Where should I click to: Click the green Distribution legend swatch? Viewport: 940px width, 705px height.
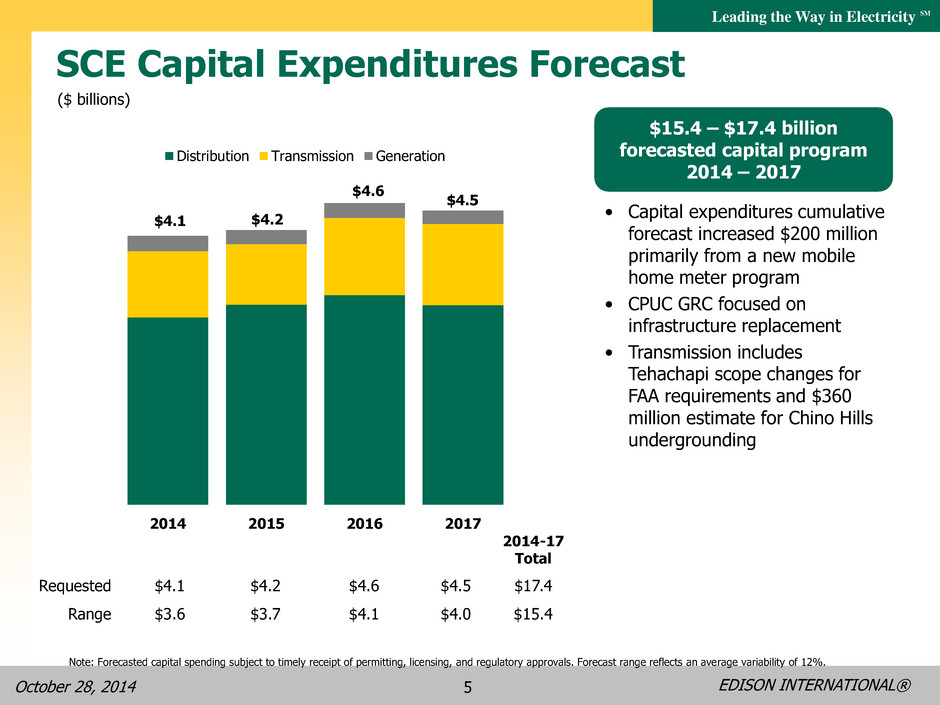point(169,156)
